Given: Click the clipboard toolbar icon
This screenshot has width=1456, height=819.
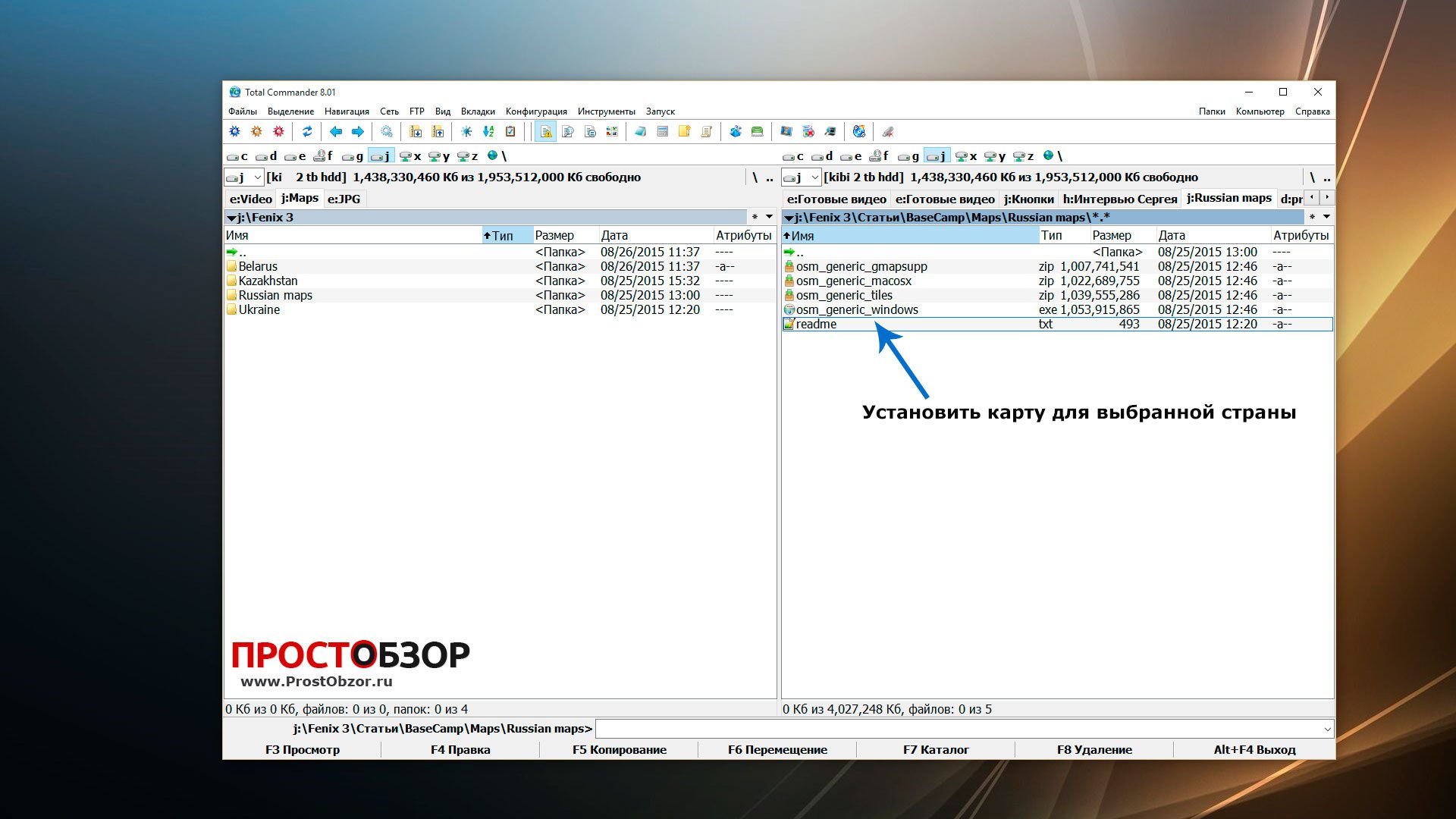Looking at the screenshot, I should (x=510, y=131).
